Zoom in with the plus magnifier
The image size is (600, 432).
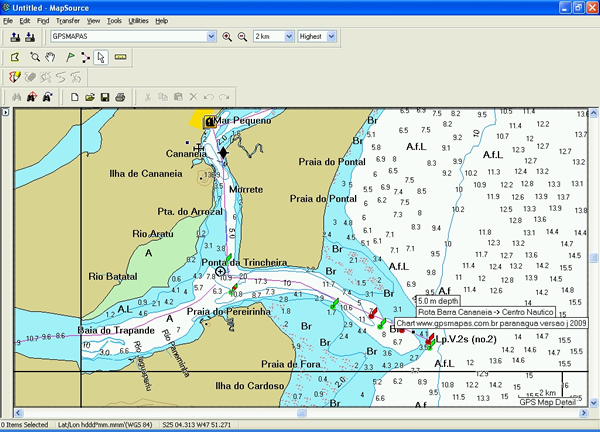coord(227,37)
